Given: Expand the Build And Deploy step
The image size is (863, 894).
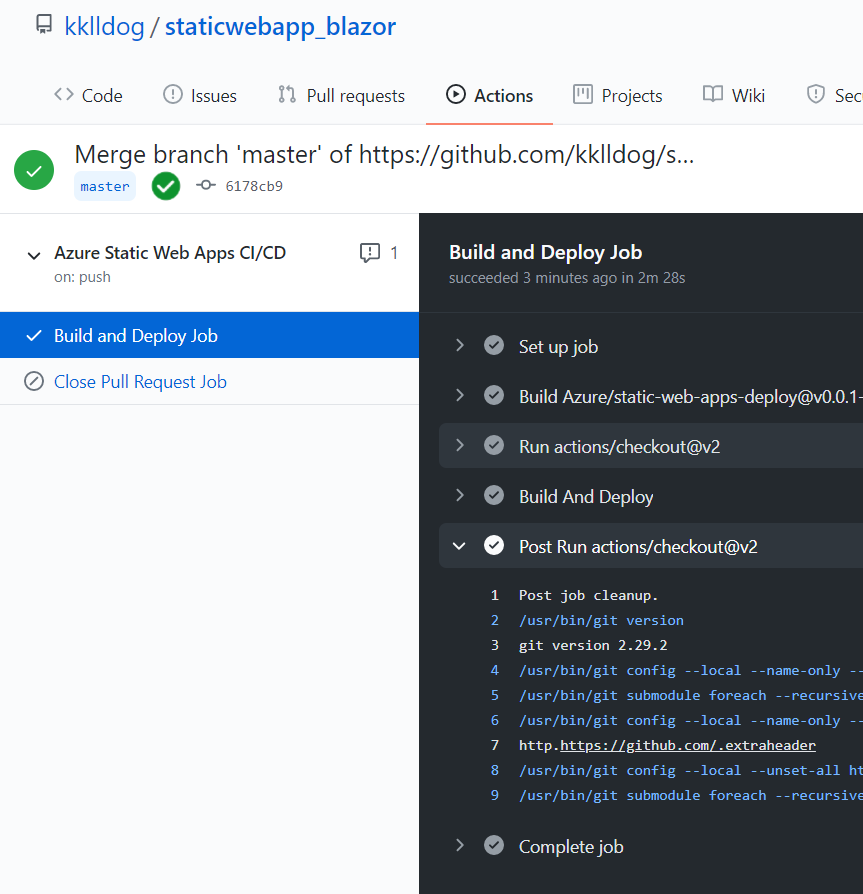Looking at the screenshot, I should point(460,495).
